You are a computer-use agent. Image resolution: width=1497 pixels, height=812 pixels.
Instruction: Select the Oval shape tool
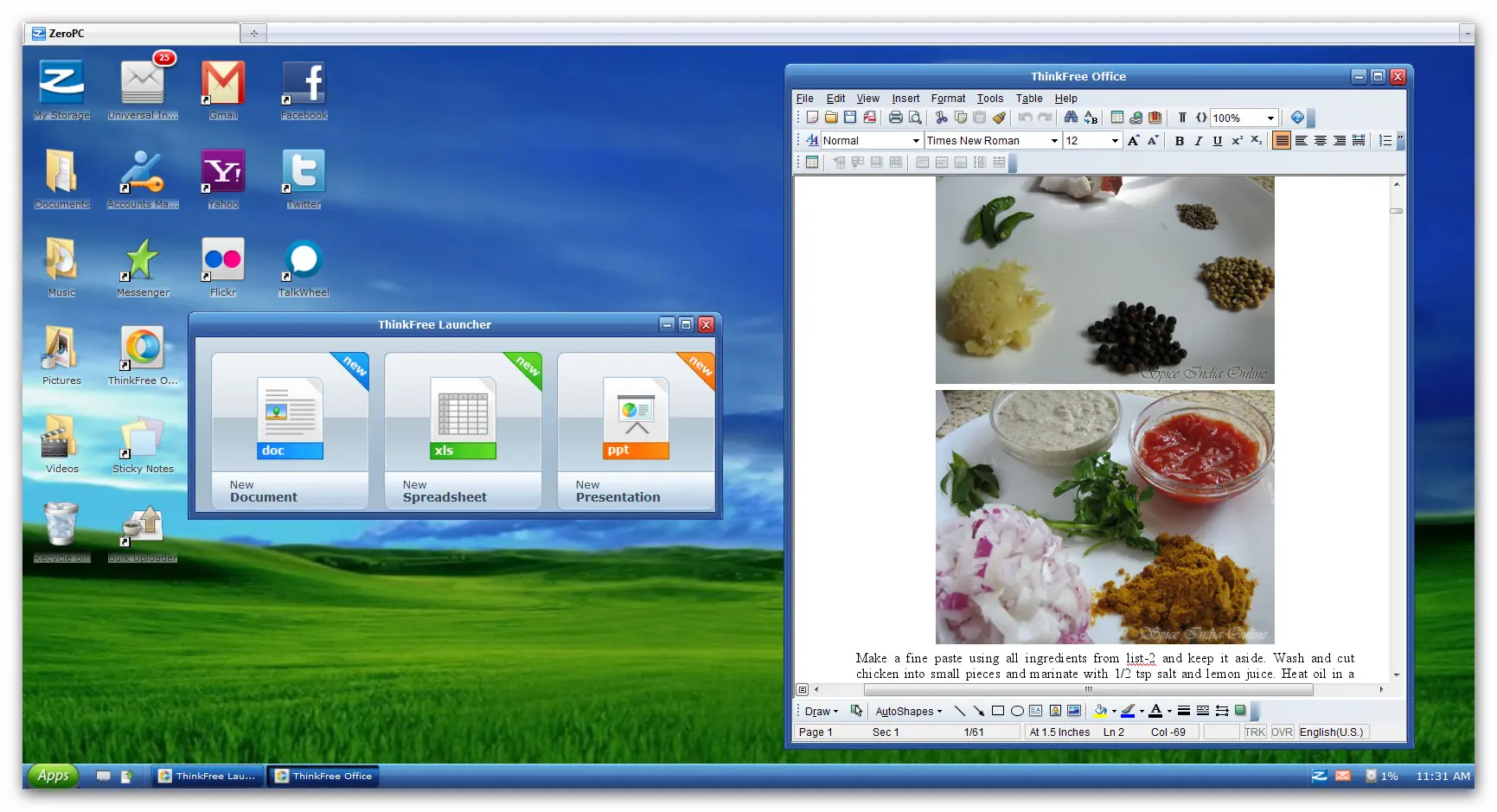pyautogui.click(x=1017, y=711)
